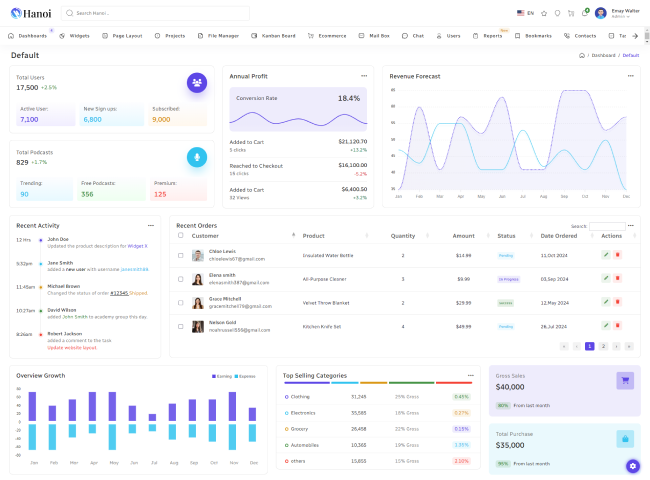Click the Dashboard breadcrumb link
650x480 pixels.
click(603, 55)
